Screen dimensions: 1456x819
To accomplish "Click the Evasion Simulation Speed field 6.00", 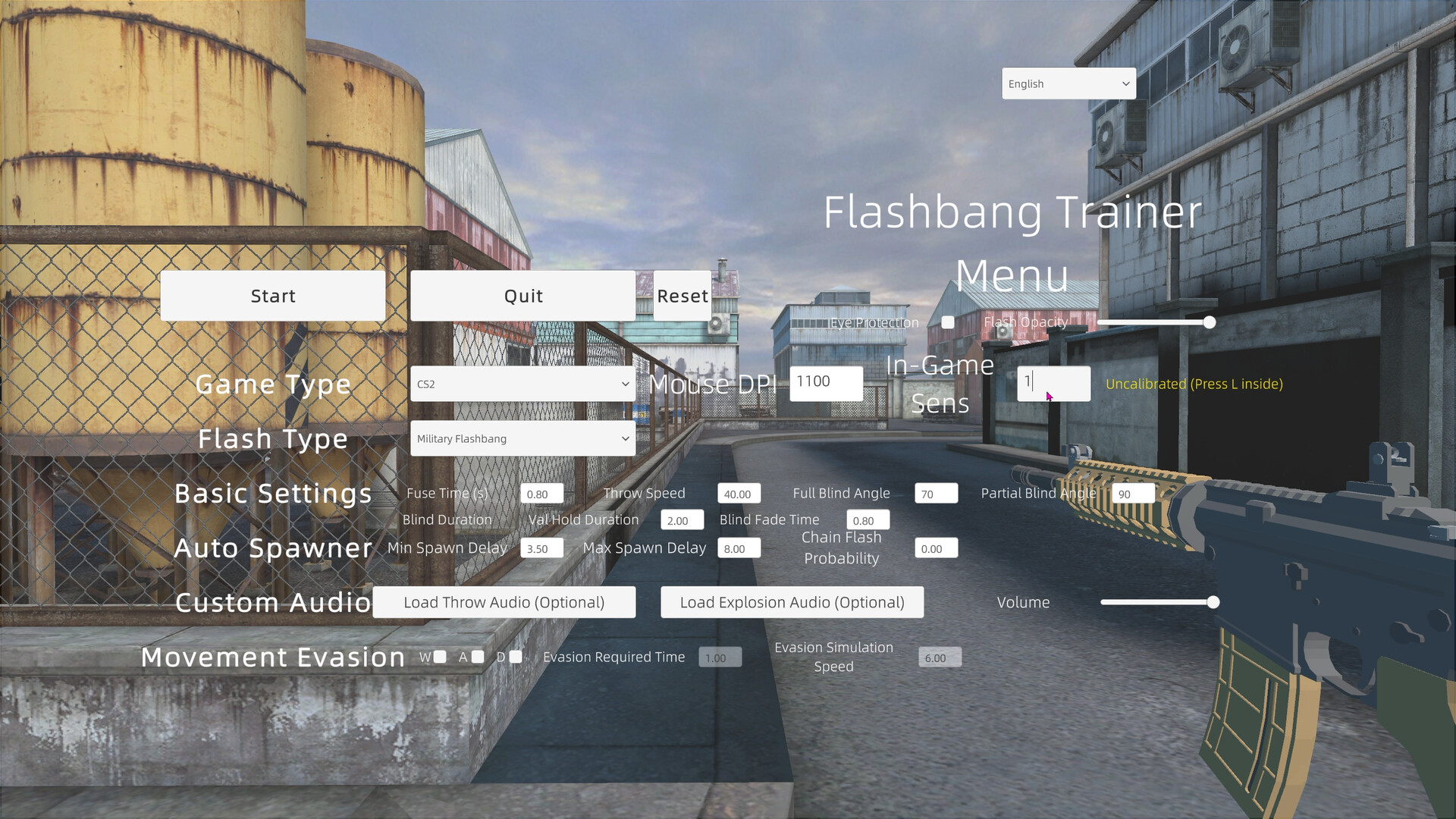I will (940, 657).
